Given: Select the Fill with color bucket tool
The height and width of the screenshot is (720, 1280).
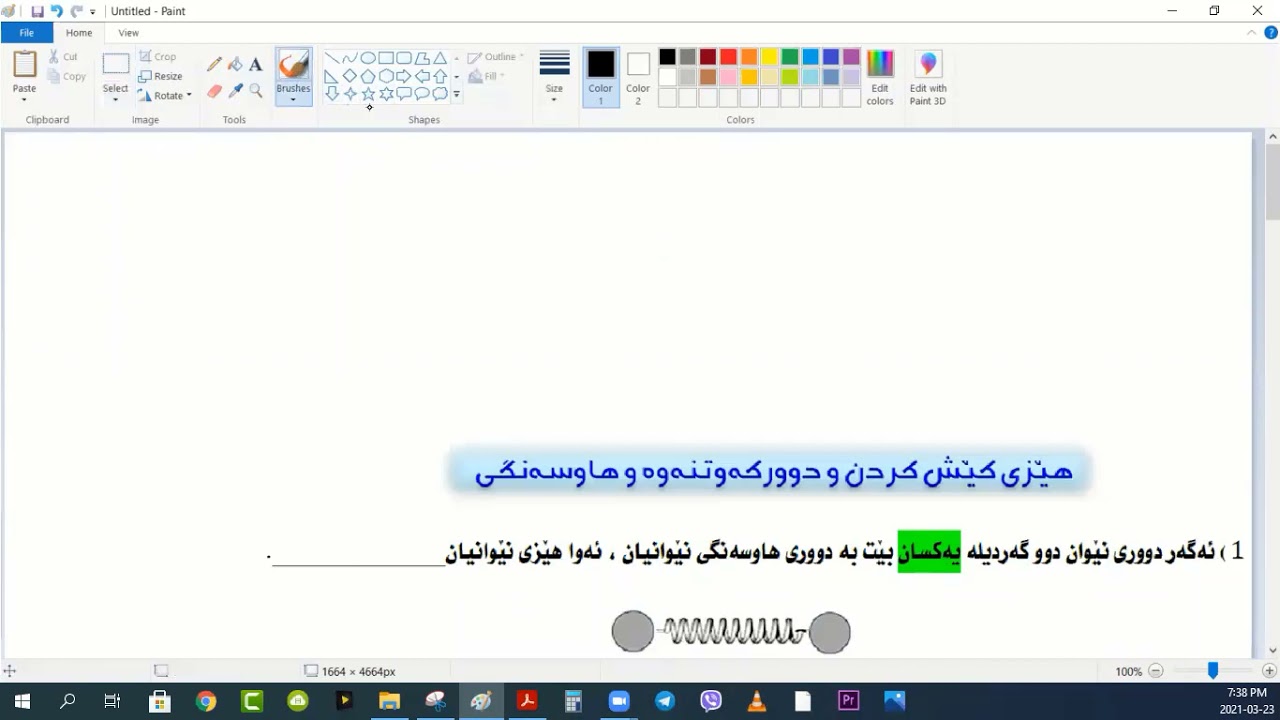Looking at the screenshot, I should pyautogui.click(x=235, y=64).
